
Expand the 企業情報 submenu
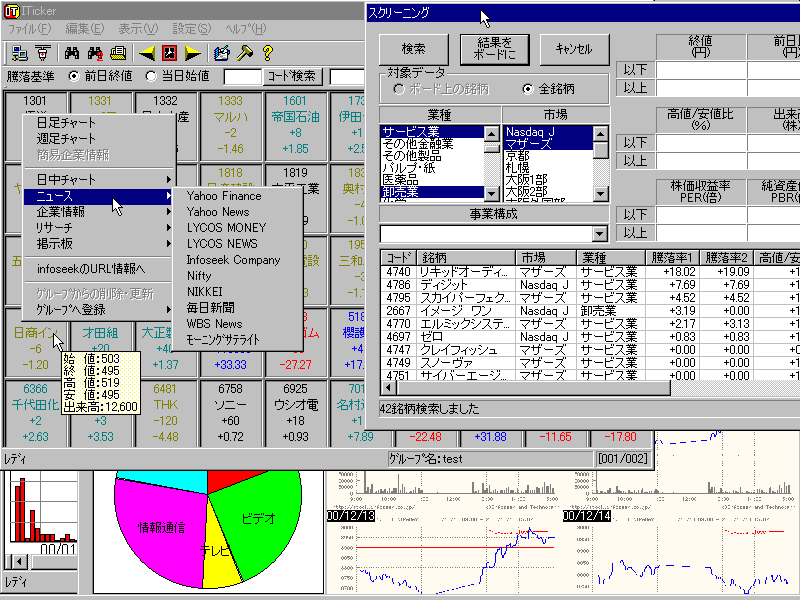100,212
